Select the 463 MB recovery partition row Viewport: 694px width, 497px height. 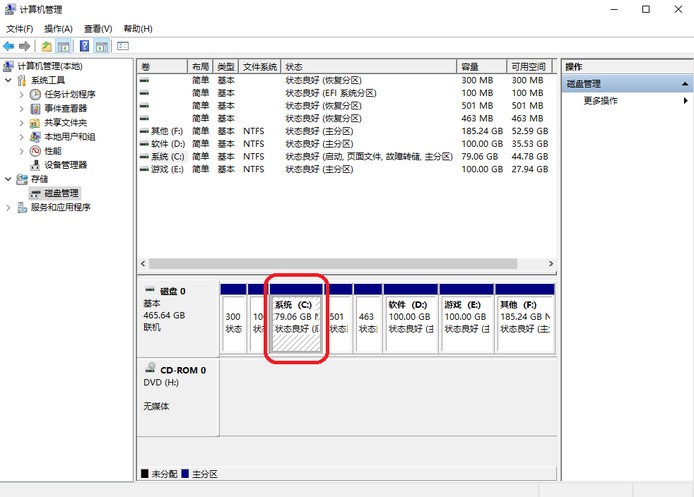pyautogui.click(x=344, y=118)
